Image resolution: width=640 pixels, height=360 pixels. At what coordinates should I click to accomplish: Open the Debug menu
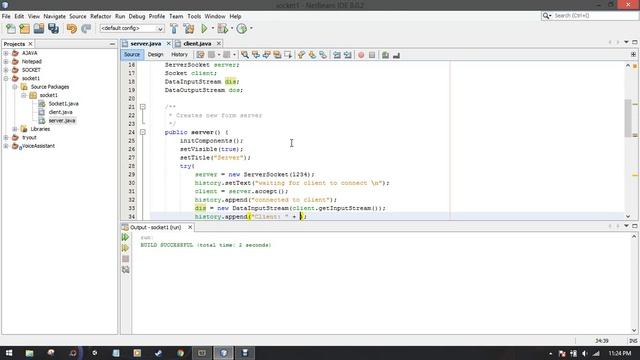pyautogui.click(x=137, y=16)
